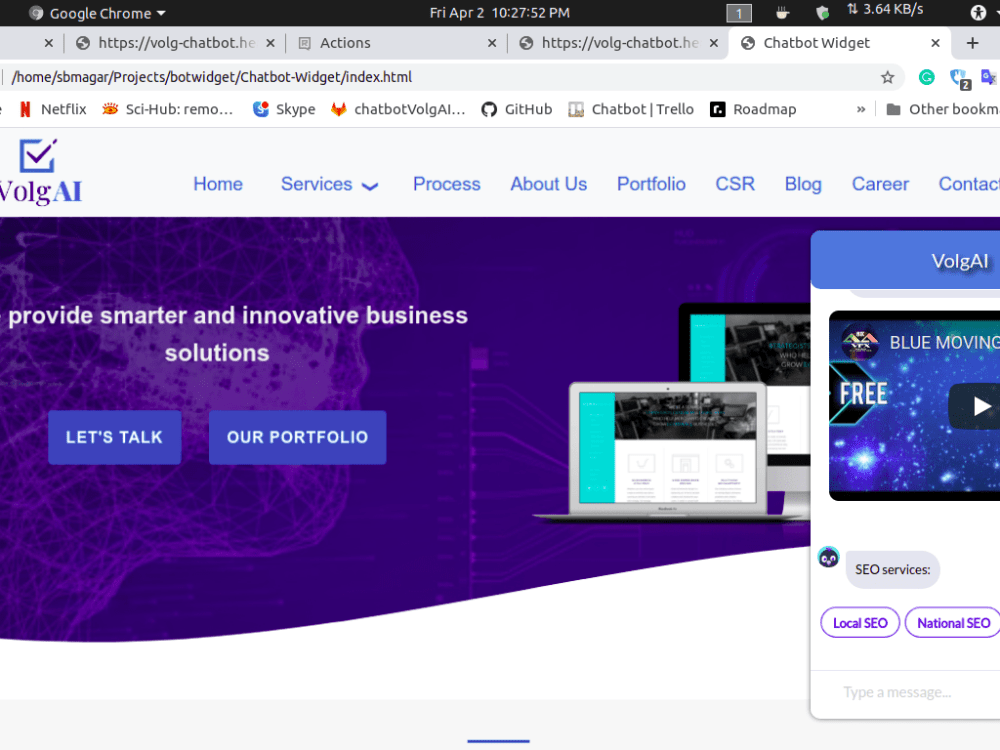The width and height of the screenshot is (1000, 750).
Task: Click the bookmark star in the address bar
Action: [887, 76]
